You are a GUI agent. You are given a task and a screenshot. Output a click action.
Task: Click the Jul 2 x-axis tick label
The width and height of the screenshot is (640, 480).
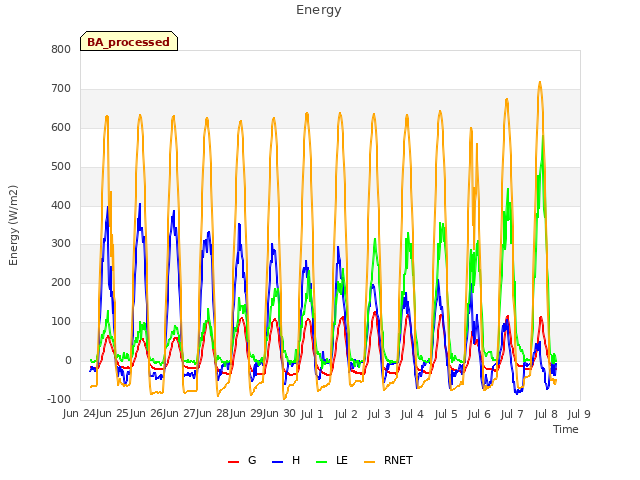346,414
